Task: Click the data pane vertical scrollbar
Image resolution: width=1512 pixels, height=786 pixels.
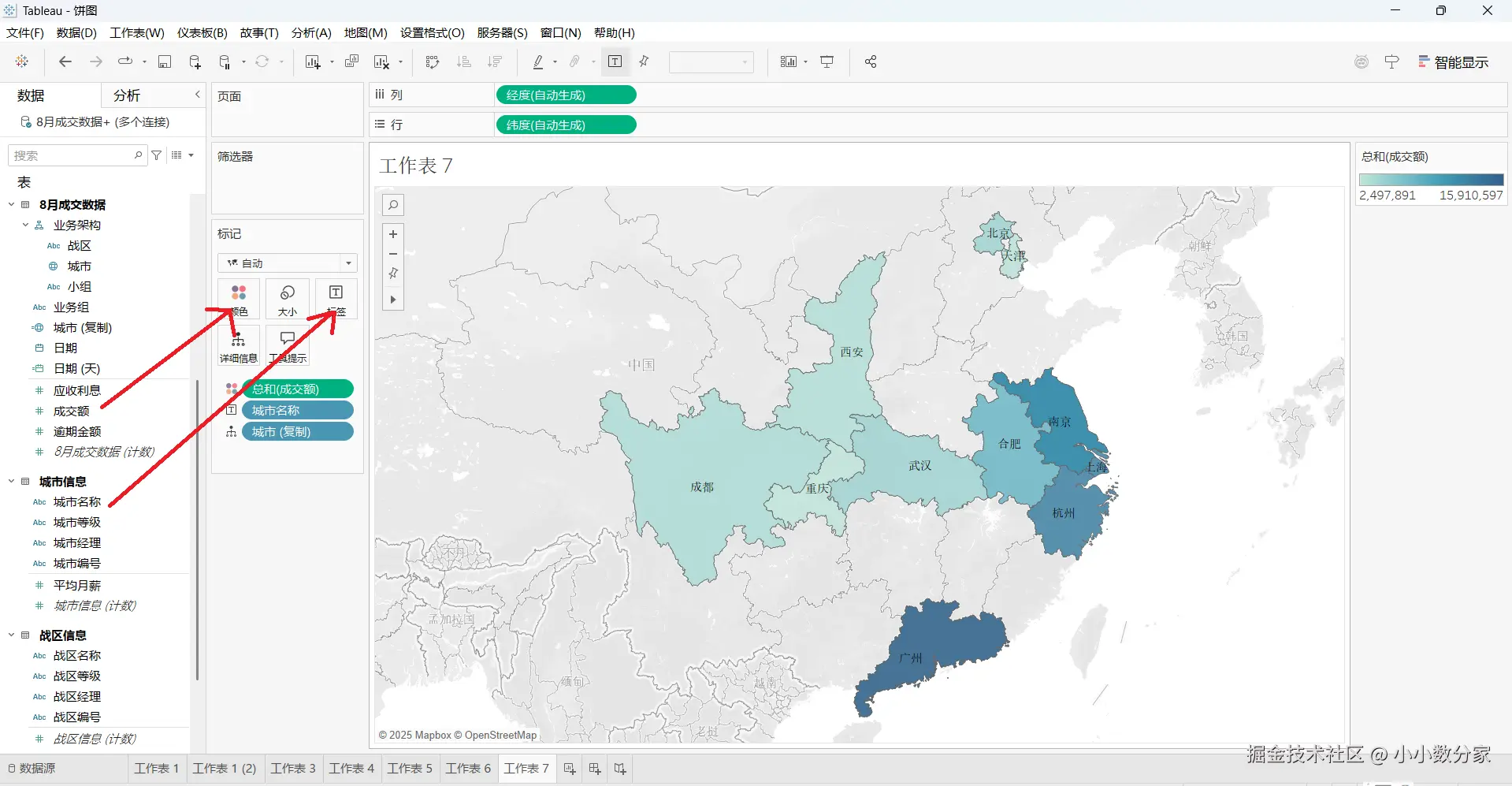Action: click(x=197, y=530)
